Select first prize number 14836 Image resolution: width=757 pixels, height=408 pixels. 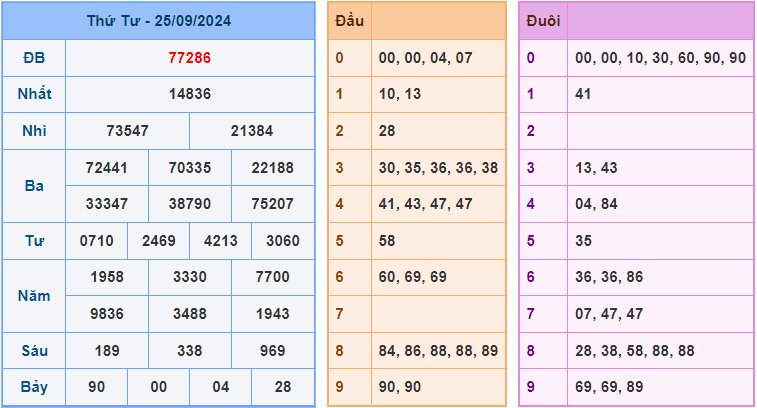[190, 94]
